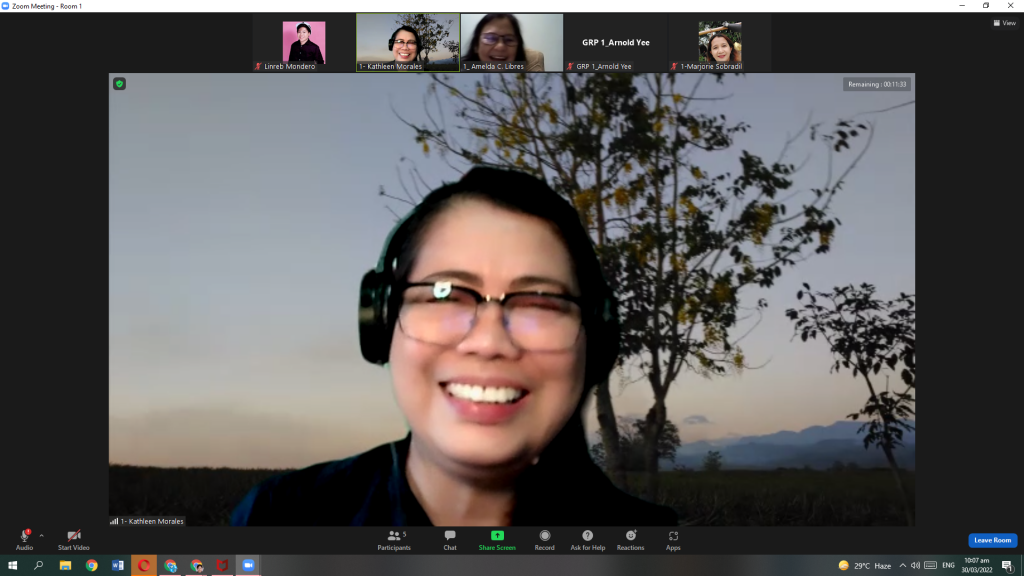Image resolution: width=1024 pixels, height=576 pixels.
Task: Select Marjorie Sobradil's video thumbnail
Action: click(720, 42)
